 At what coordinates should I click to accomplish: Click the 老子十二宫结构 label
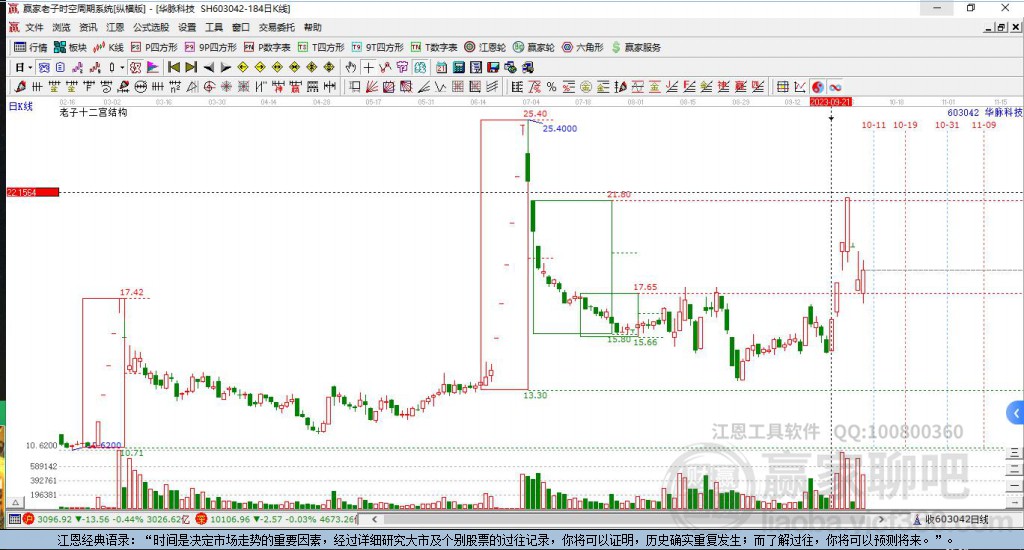93,112
